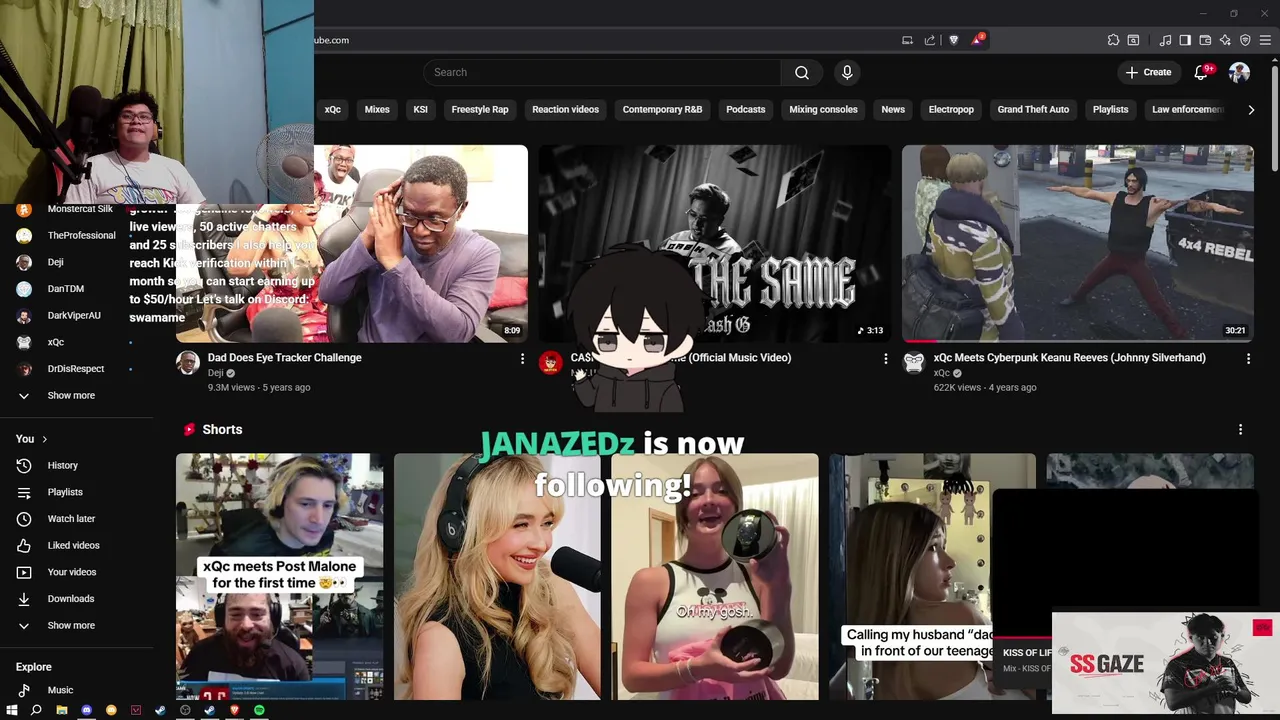
Task: Select the Electropop chip
Action: [951, 109]
